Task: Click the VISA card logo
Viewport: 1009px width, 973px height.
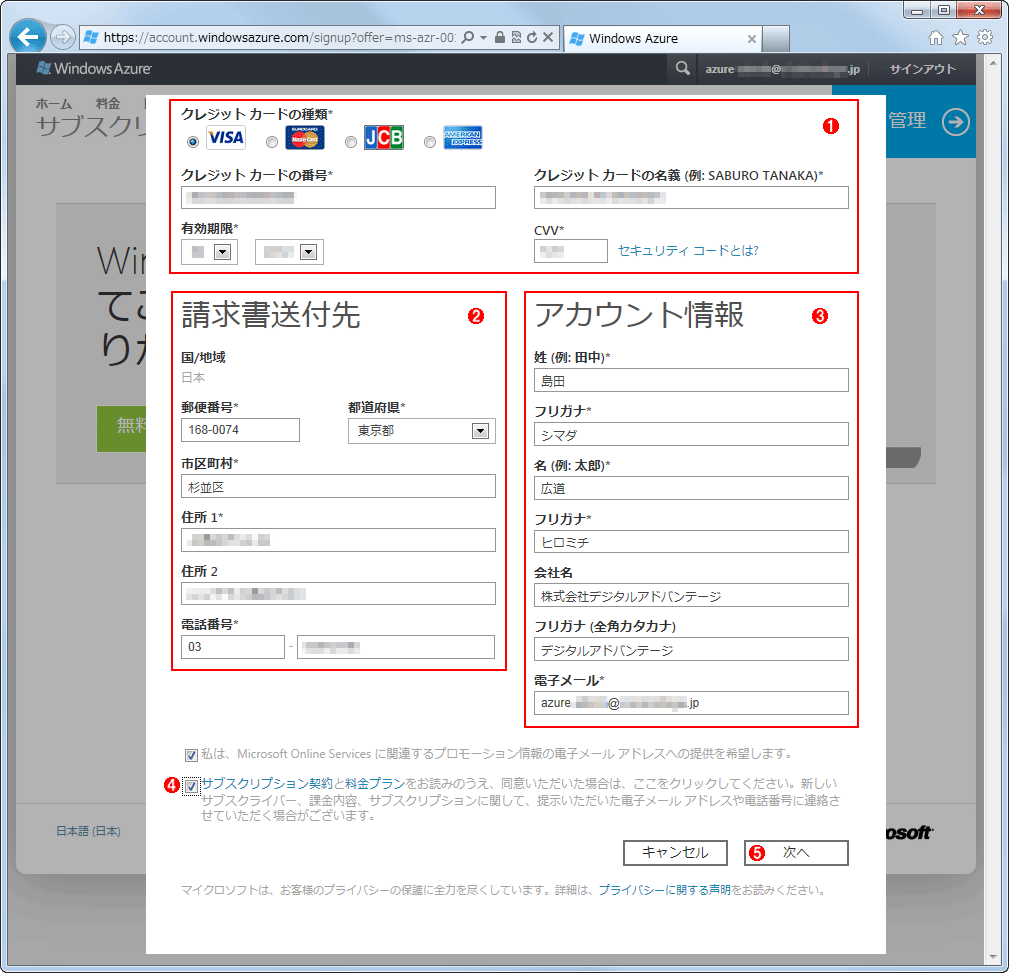Action: (x=226, y=138)
